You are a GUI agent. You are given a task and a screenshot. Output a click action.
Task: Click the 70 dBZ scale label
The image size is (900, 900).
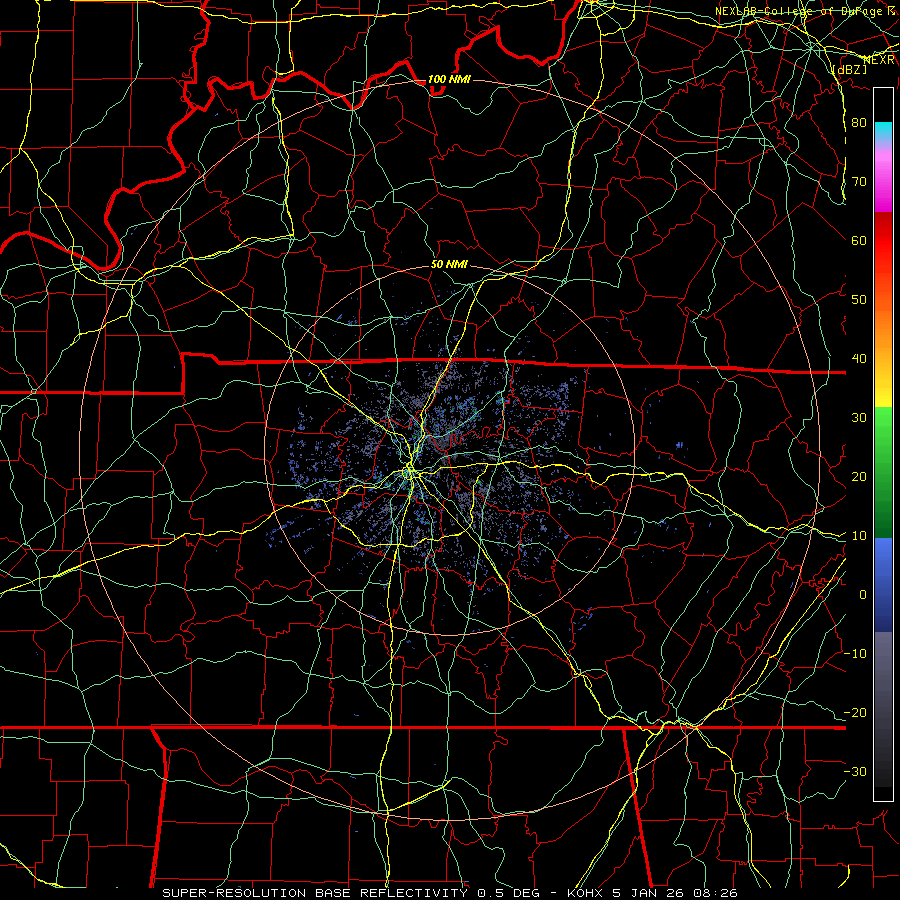pos(859,182)
